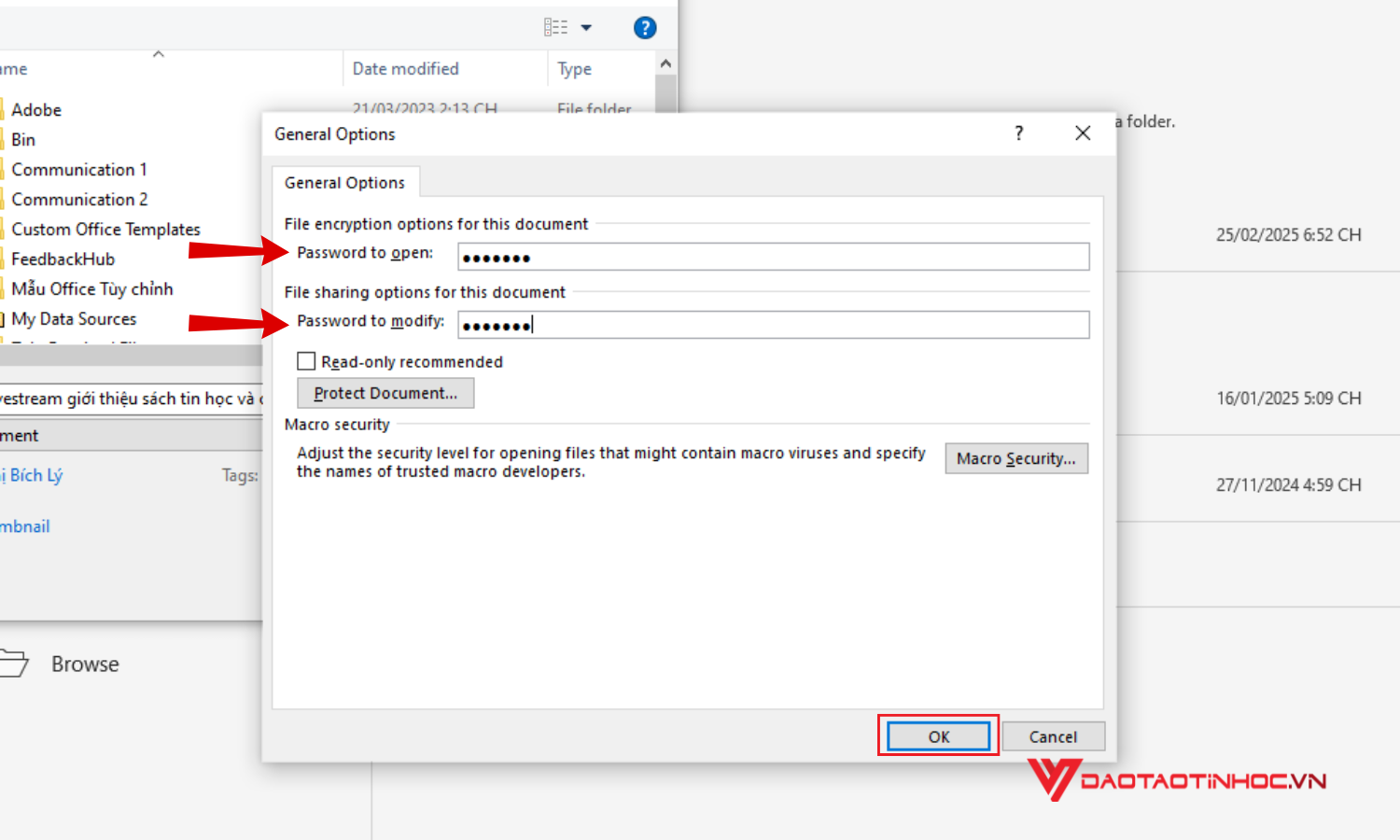
Task: Sort file list by Type column
Action: click(574, 69)
